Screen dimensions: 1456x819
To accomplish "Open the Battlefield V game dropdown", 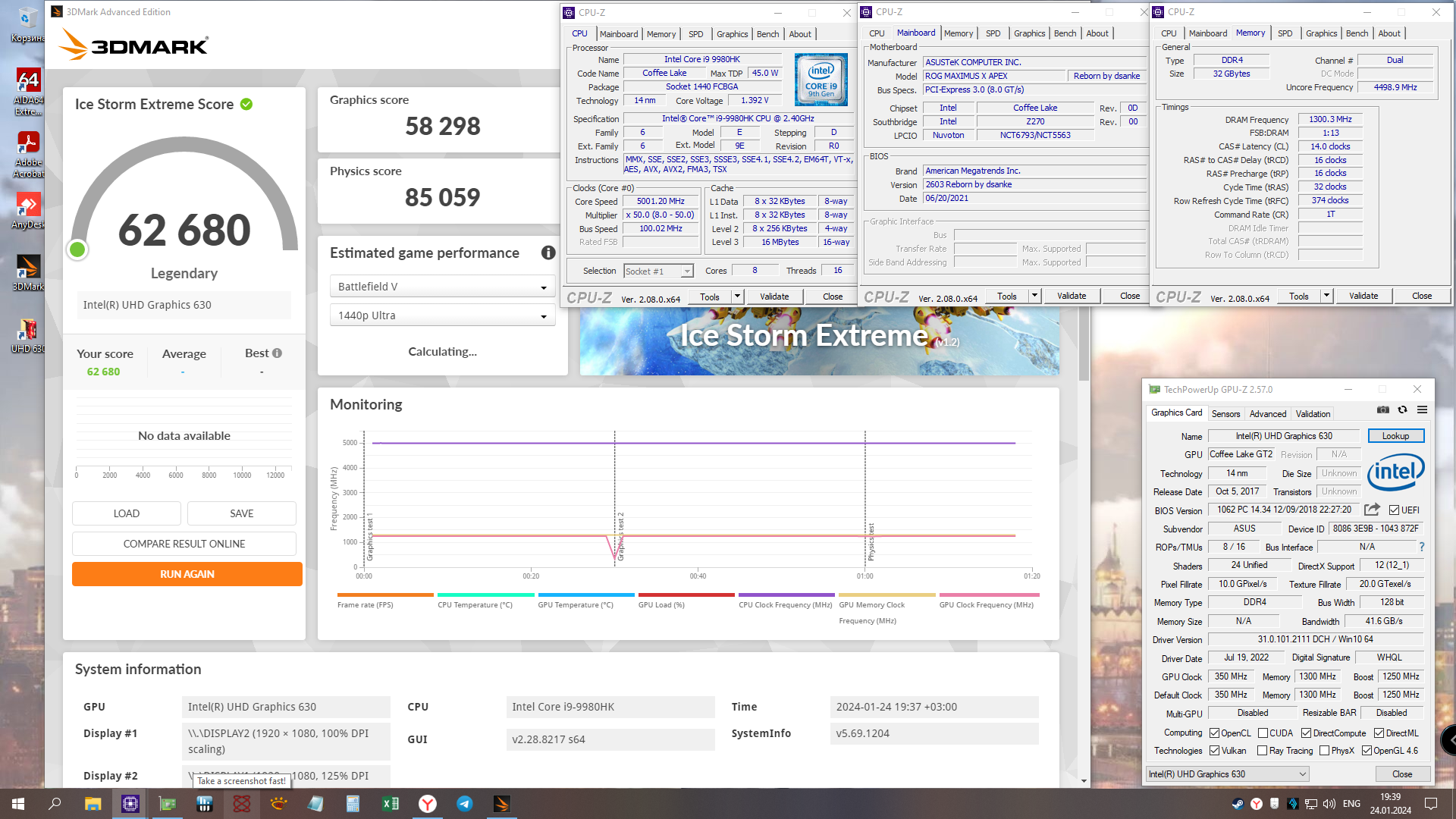I will pos(442,287).
